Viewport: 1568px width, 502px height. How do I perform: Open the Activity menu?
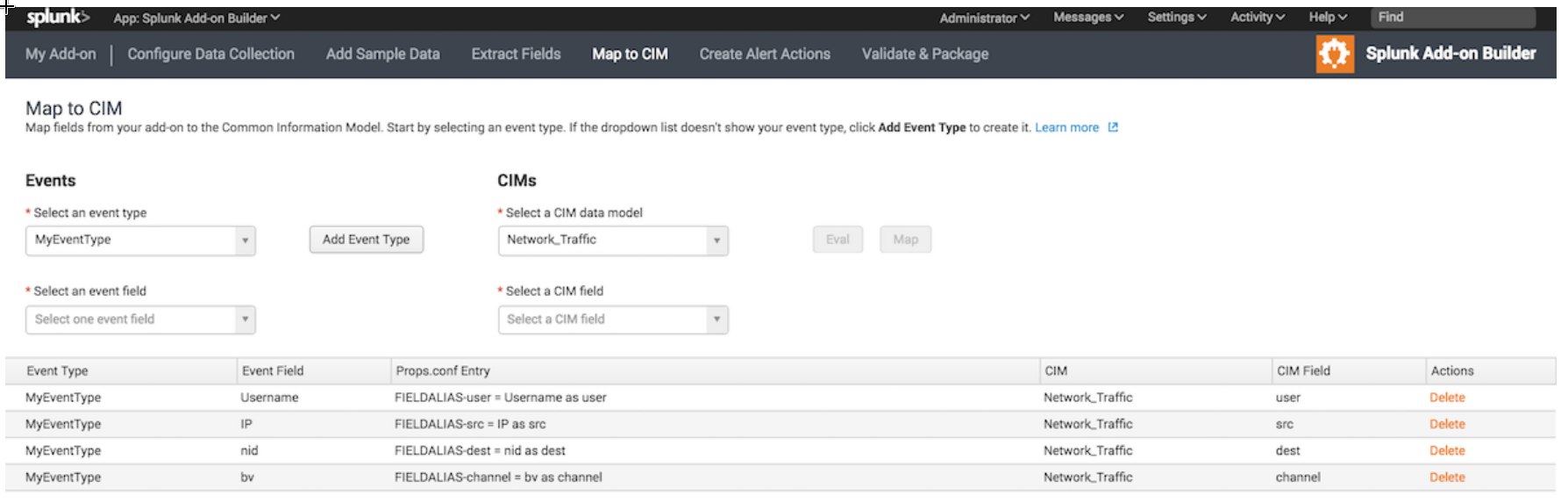pos(1258,18)
